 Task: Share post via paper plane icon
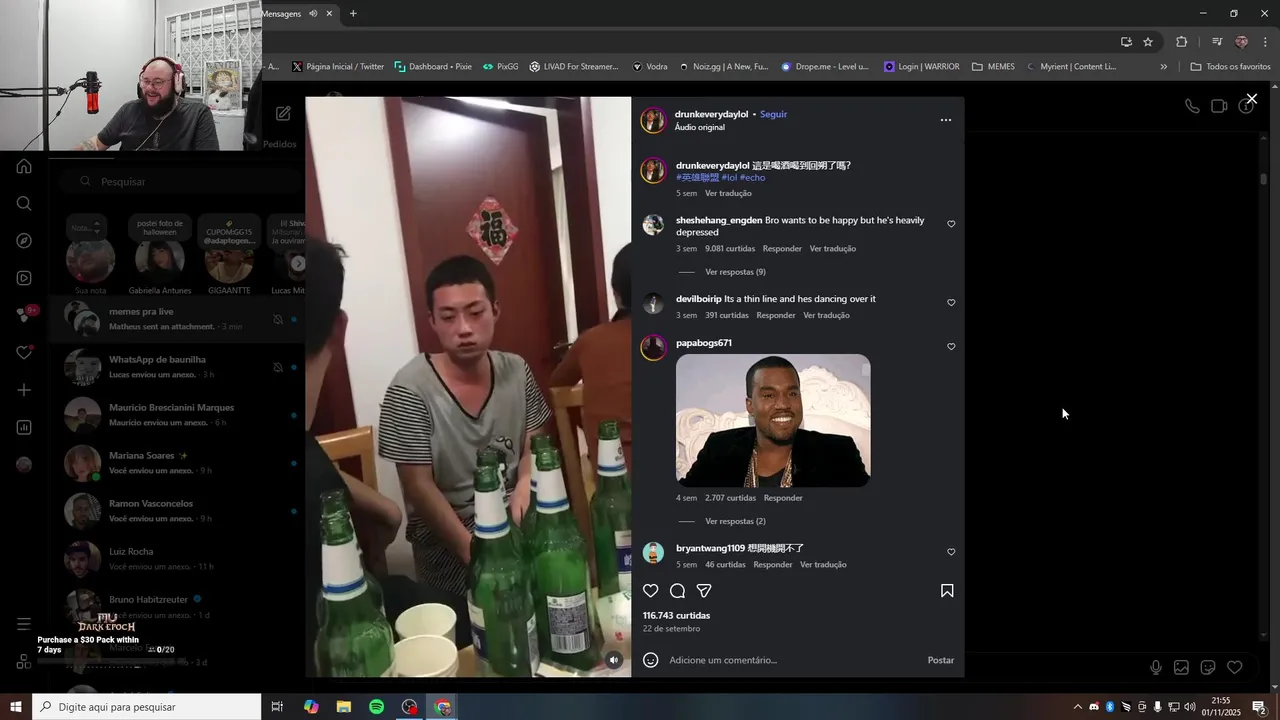coord(704,591)
